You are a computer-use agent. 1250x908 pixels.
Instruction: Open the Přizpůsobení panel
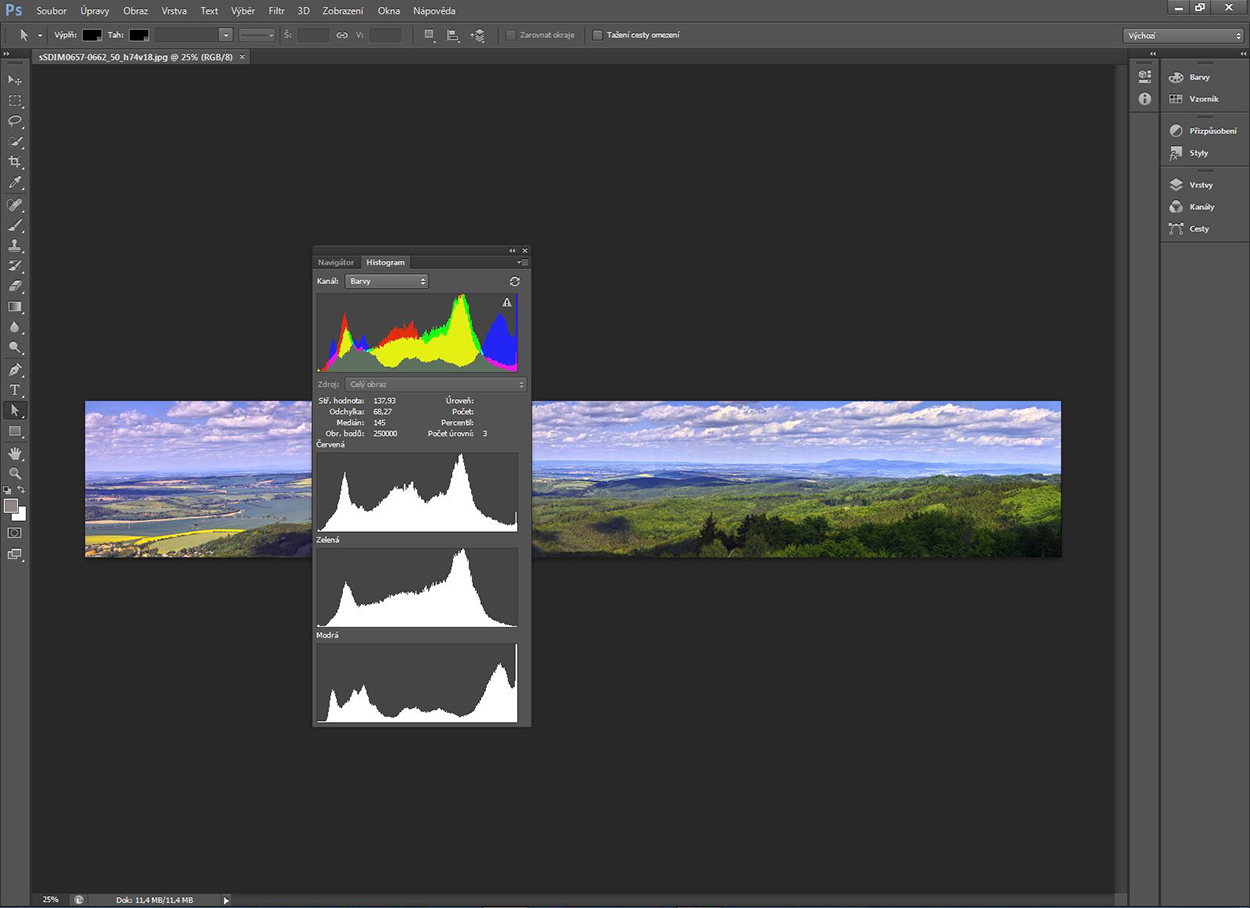(x=1211, y=131)
